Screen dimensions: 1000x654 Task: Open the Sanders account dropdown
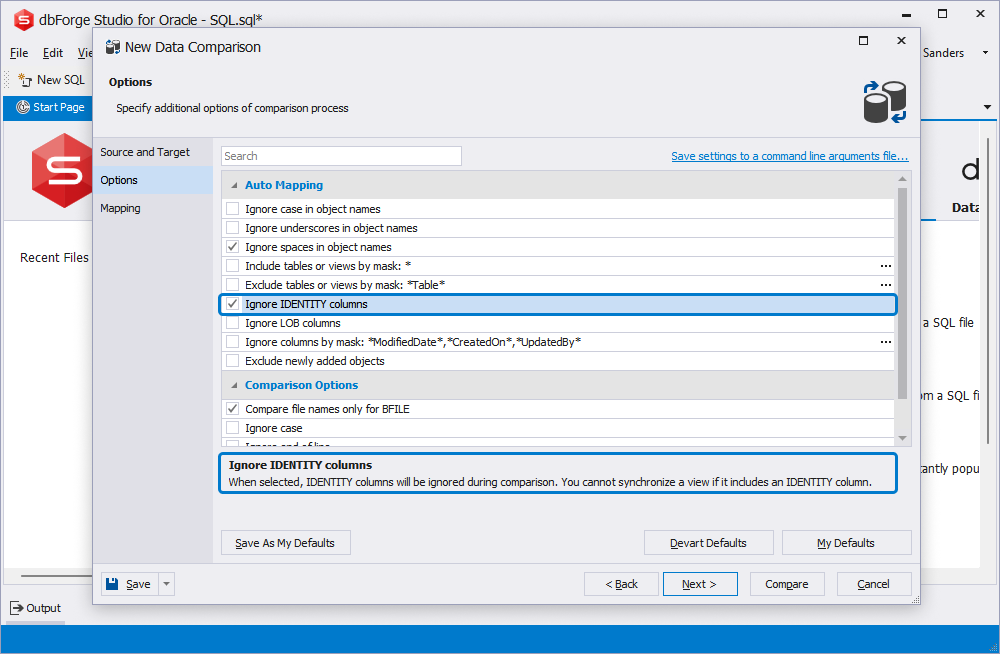coord(986,53)
